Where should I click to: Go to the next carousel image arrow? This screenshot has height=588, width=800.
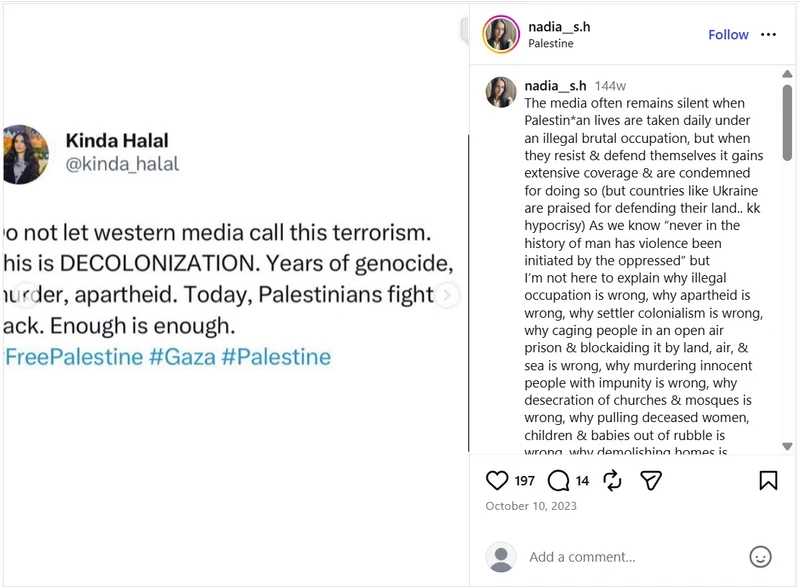(447, 295)
